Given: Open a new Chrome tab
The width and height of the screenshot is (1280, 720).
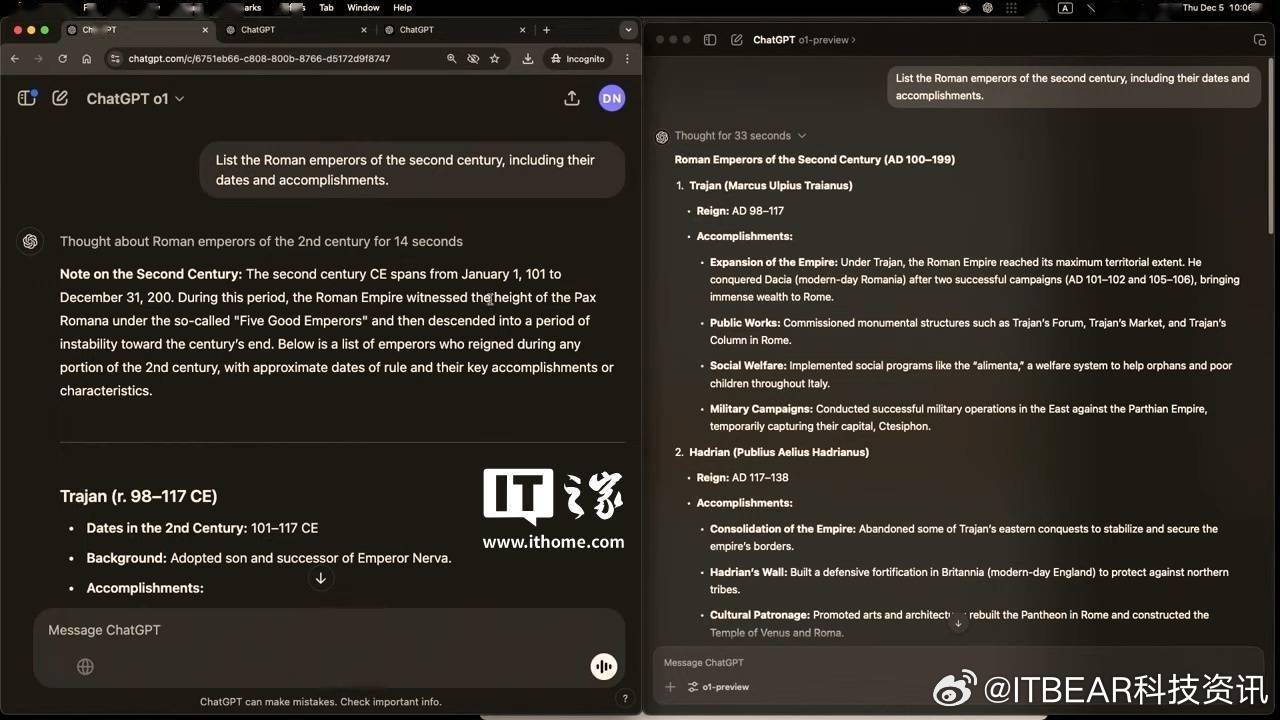Looking at the screenshot, I should [546, 30].
